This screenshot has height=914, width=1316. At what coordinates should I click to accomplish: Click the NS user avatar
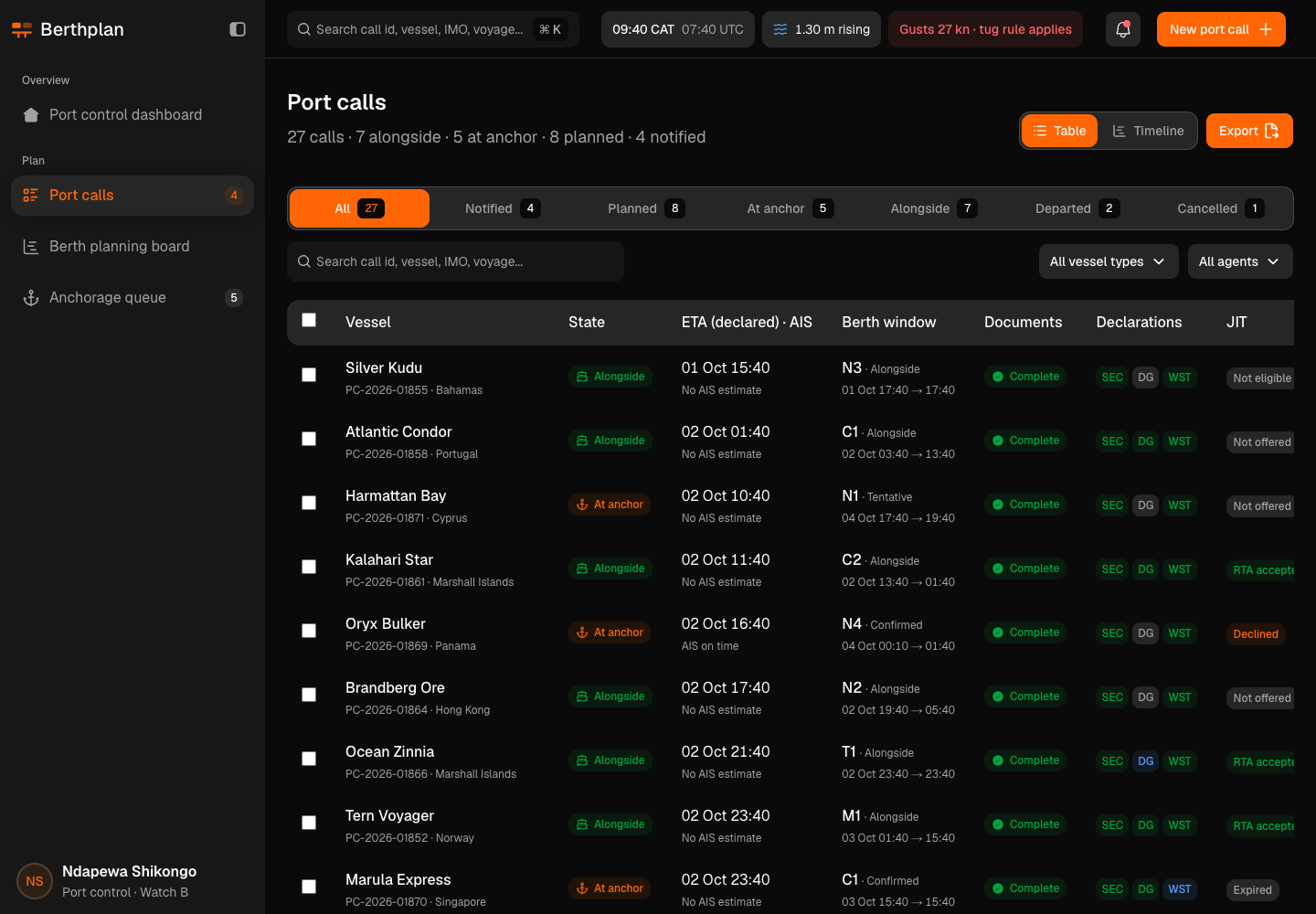click(35, 881)
